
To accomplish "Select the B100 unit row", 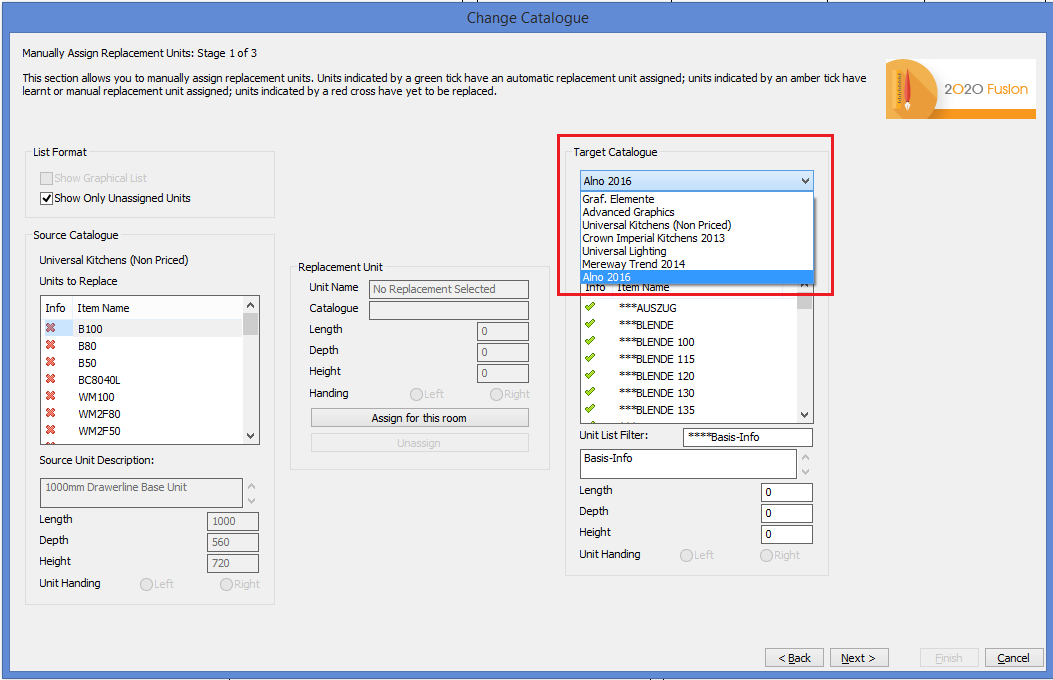I will pyautogui.click(x=142, y=328).
